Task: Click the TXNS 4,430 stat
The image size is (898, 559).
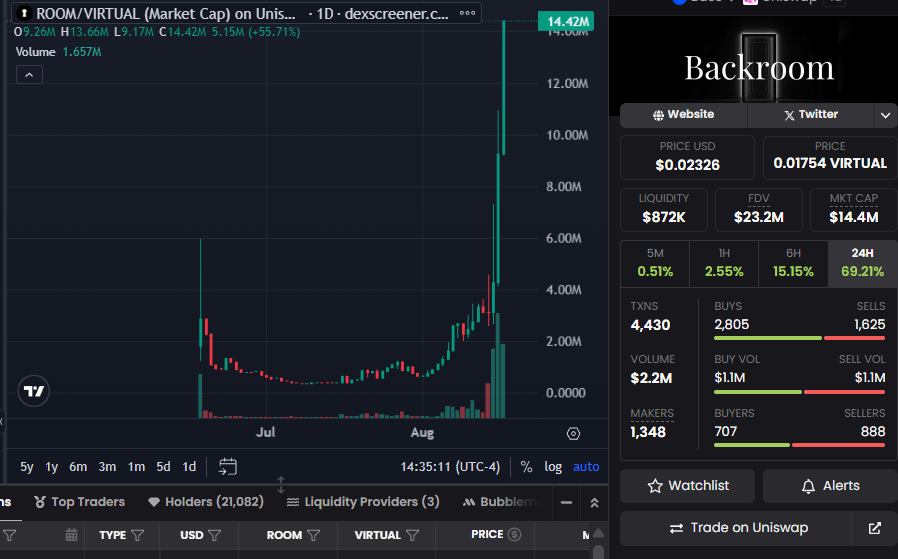Action: (x=650, y=316)
